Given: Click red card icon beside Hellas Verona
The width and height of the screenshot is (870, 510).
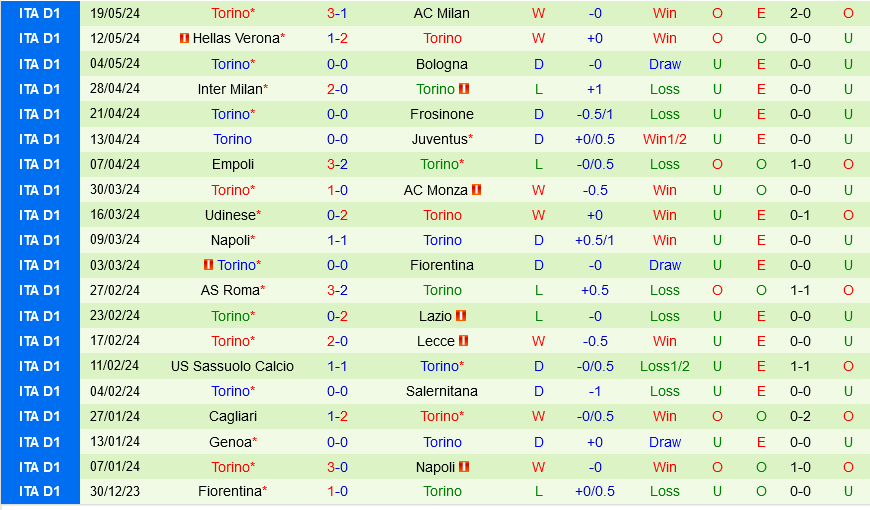Looking at the screenshot, I should [184, 39].
